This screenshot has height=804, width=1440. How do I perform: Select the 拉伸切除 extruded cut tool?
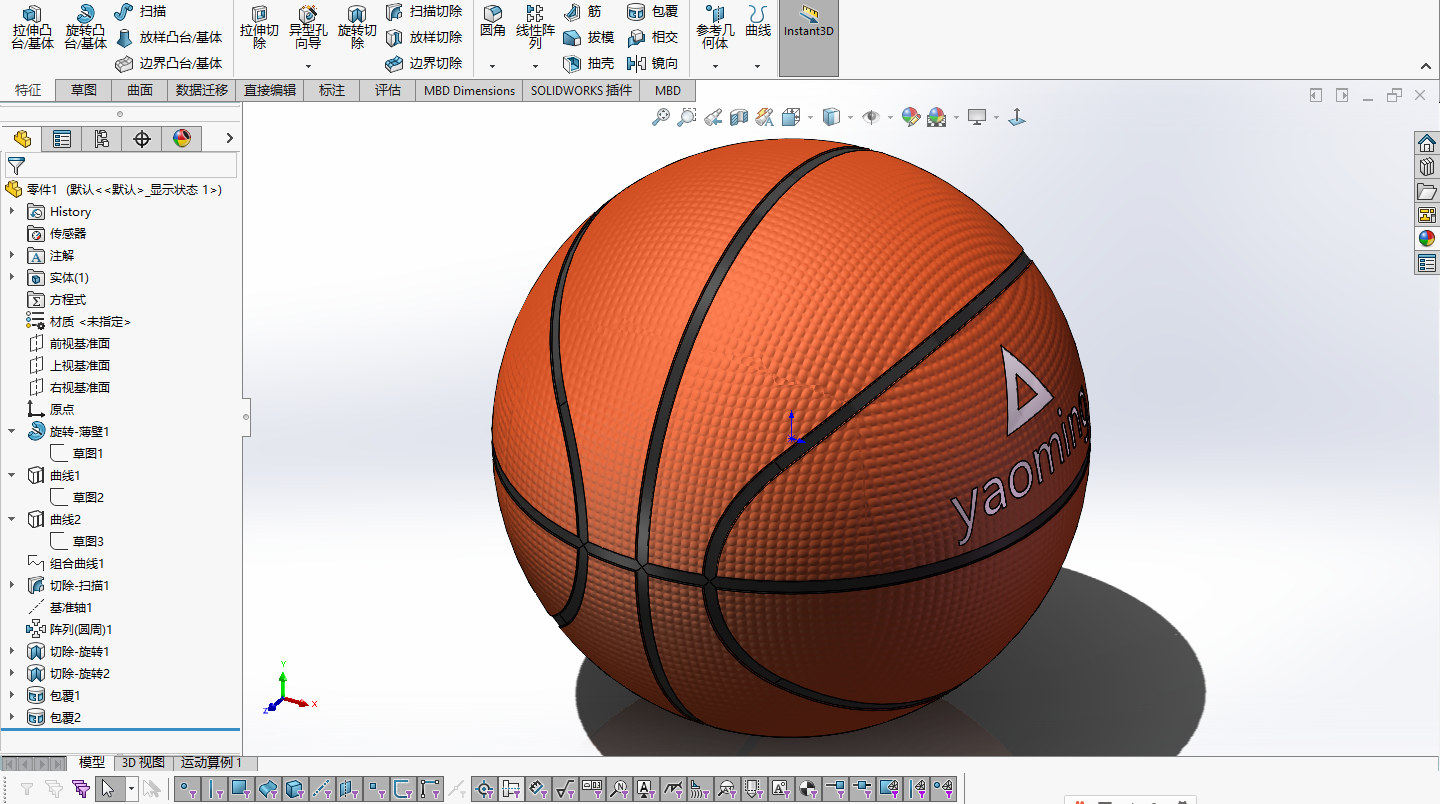coord(260,27)
